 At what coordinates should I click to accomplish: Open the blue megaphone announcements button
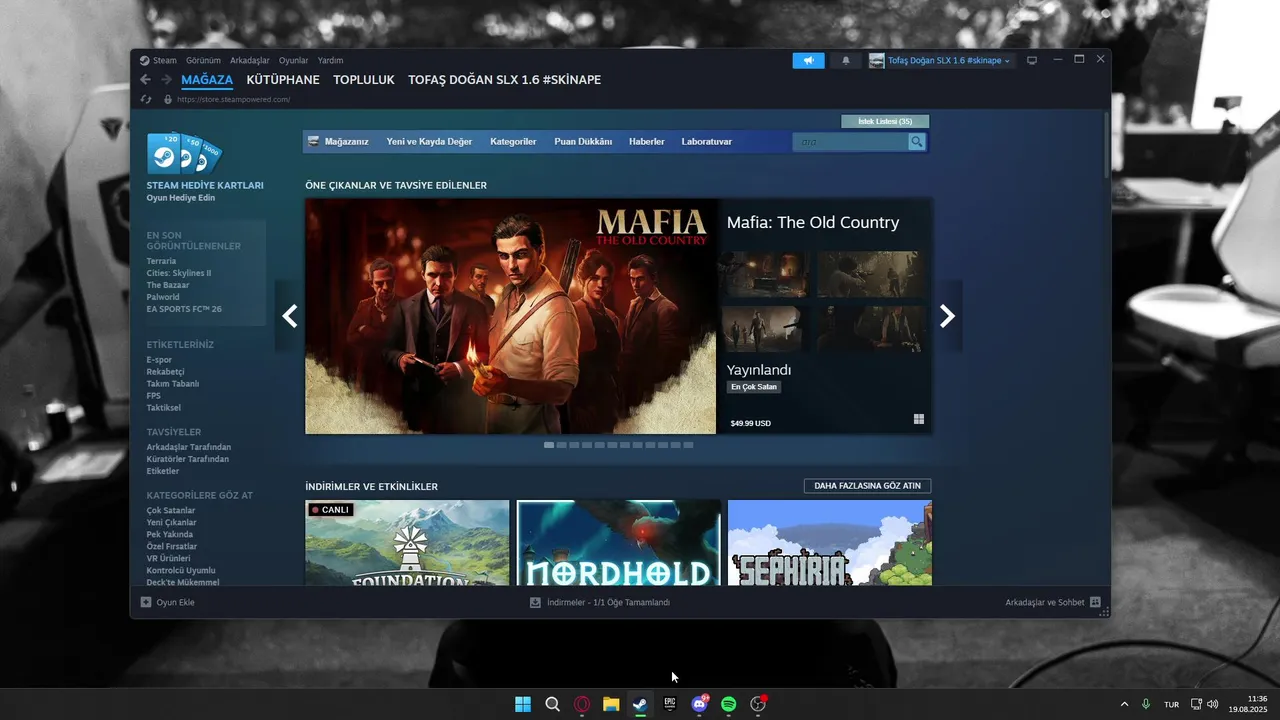tap(809, 61)
